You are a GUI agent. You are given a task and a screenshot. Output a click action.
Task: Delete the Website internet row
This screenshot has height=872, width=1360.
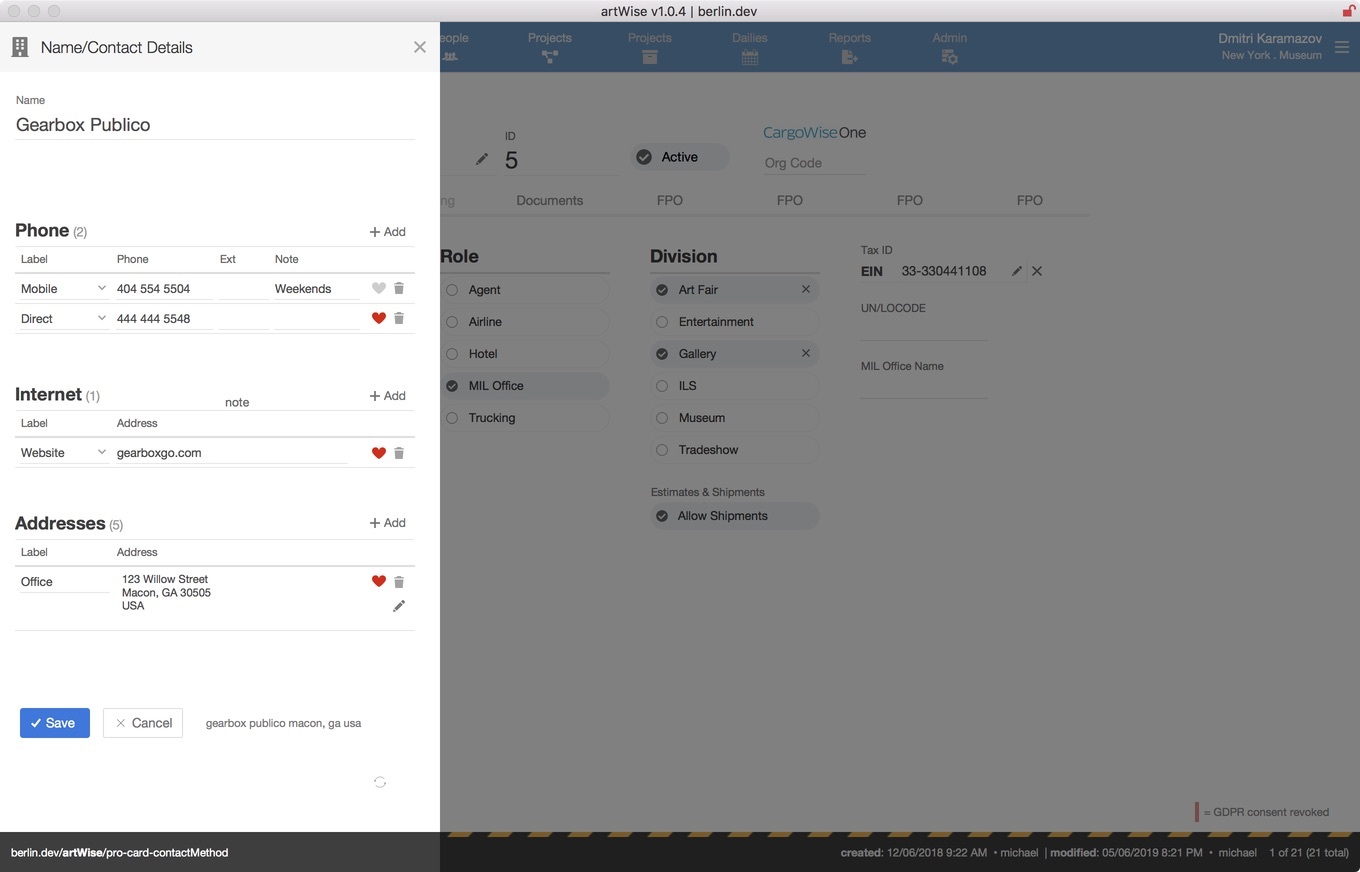[x=399, y=452]
